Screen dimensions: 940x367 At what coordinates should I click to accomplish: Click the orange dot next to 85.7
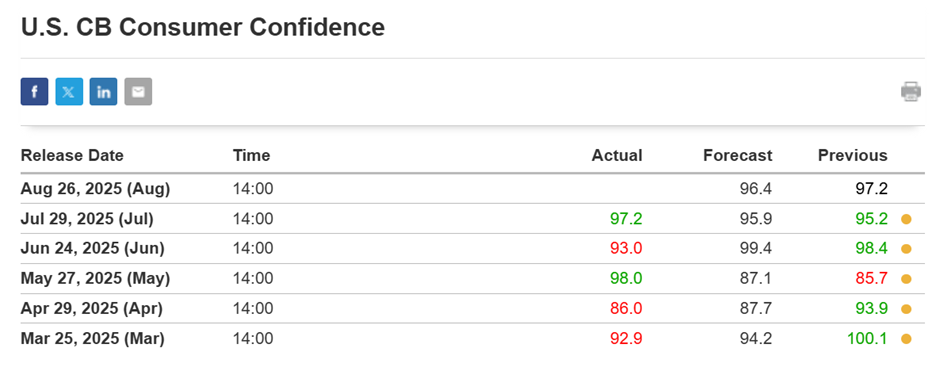906,279
